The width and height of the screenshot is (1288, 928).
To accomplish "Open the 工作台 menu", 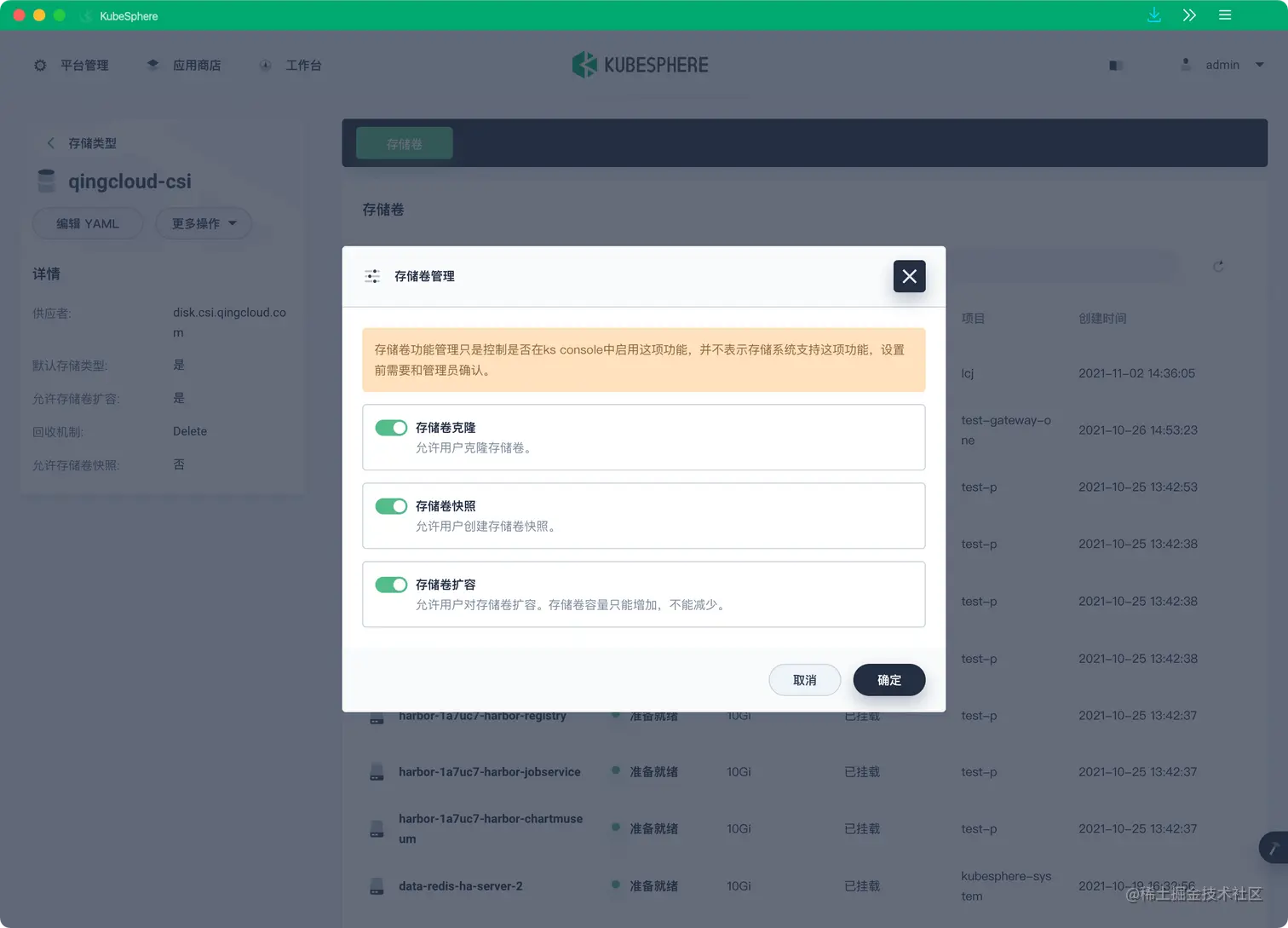I will pyautogui.click(x=303, y=66).
